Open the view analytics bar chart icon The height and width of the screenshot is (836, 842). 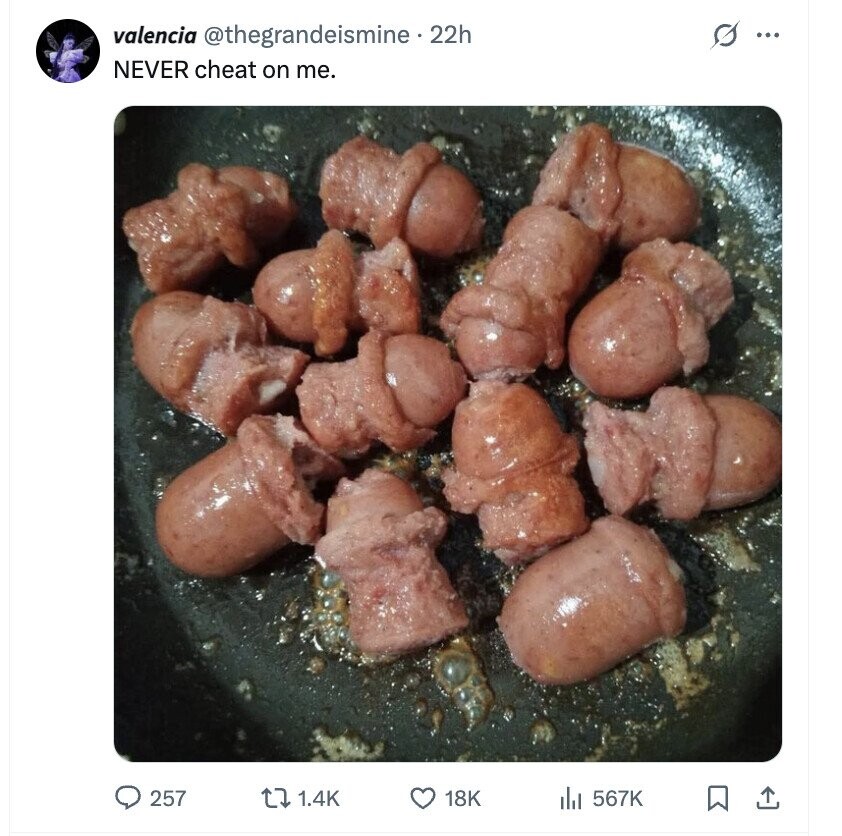pyautogui.click(x=571, y=798)
